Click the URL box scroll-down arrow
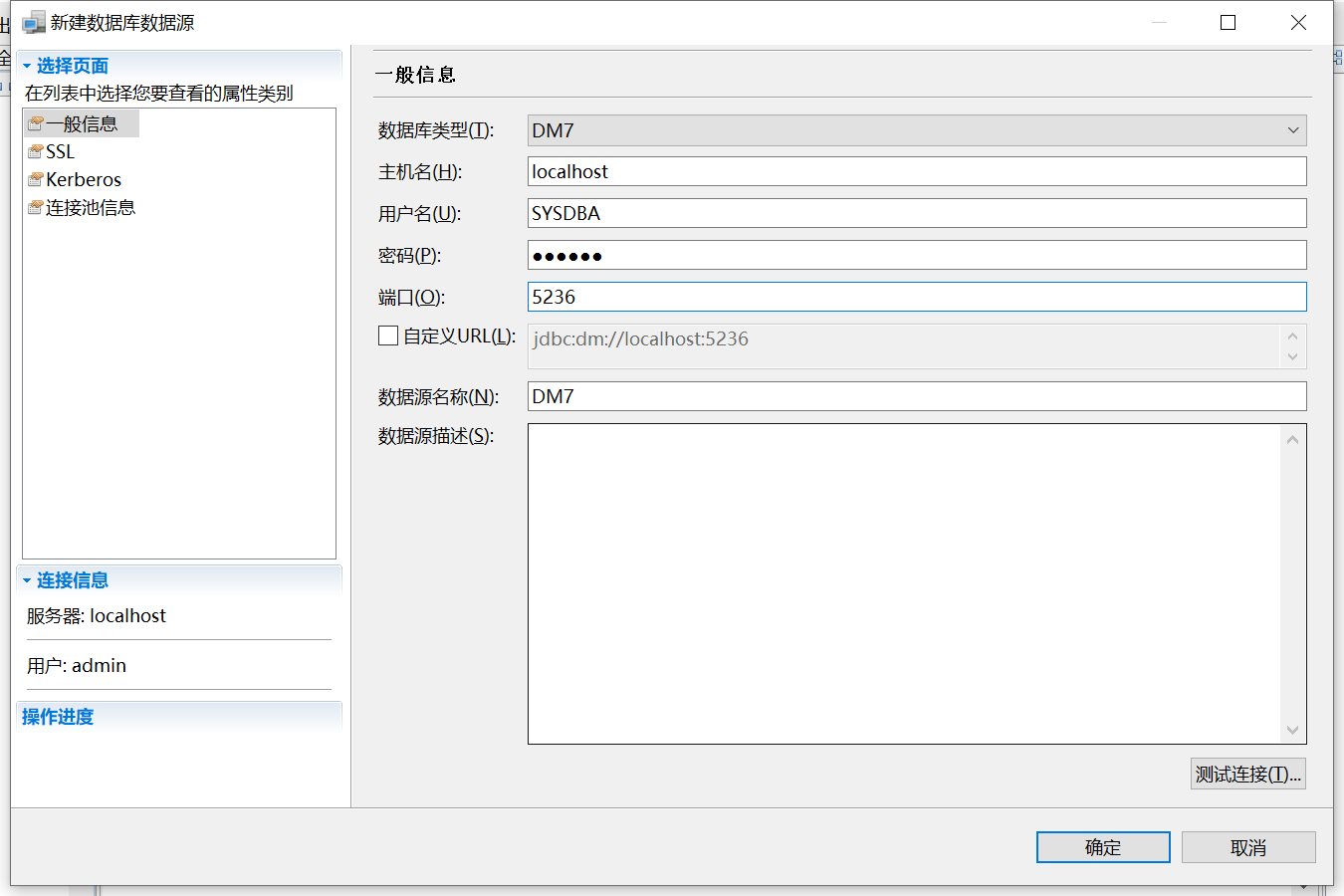The width and height of the screenshot is (1344, 896). (1292, 356)
